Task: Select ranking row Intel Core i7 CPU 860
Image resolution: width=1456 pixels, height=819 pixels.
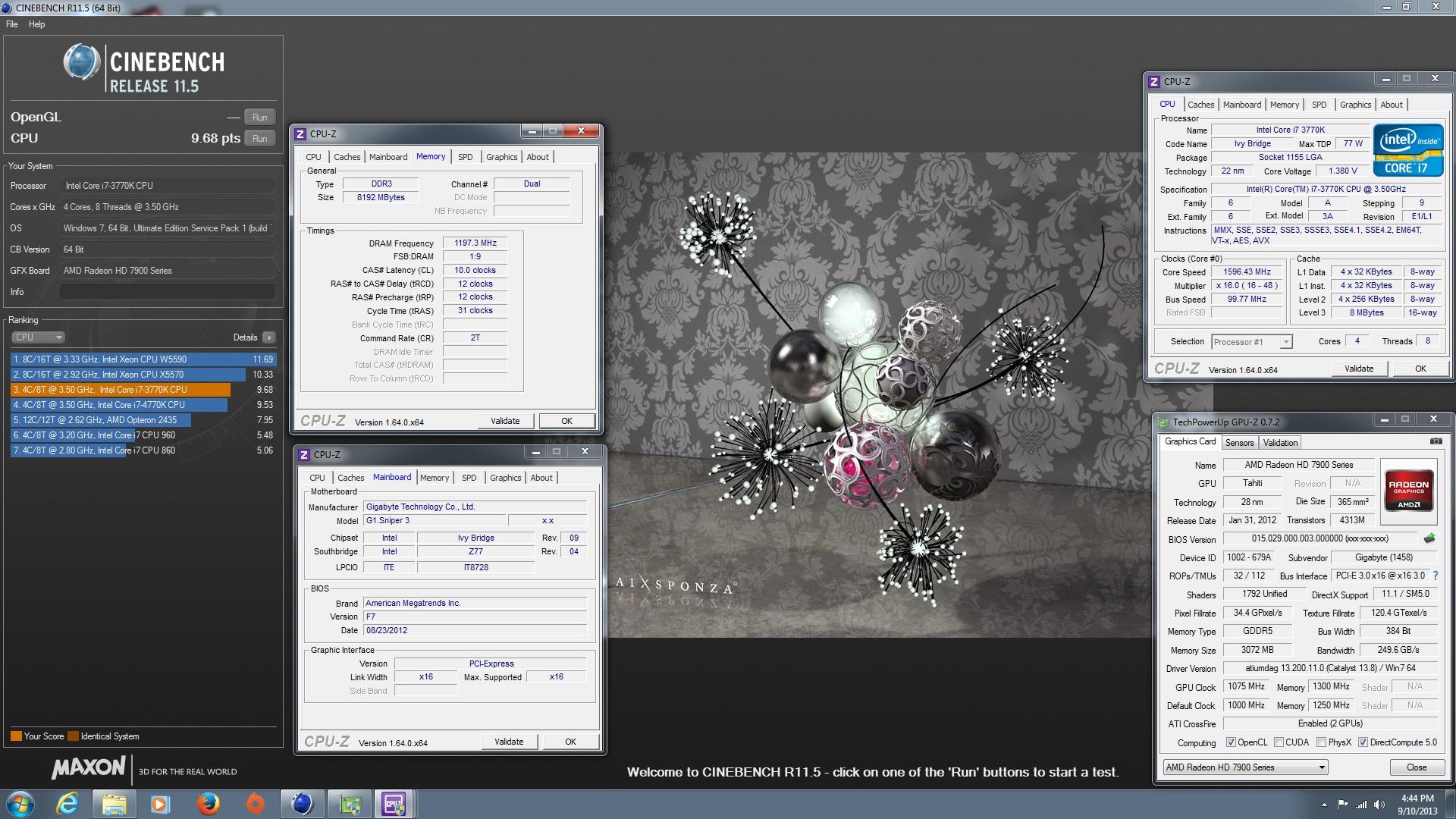Action: click(x=143, y=450)
